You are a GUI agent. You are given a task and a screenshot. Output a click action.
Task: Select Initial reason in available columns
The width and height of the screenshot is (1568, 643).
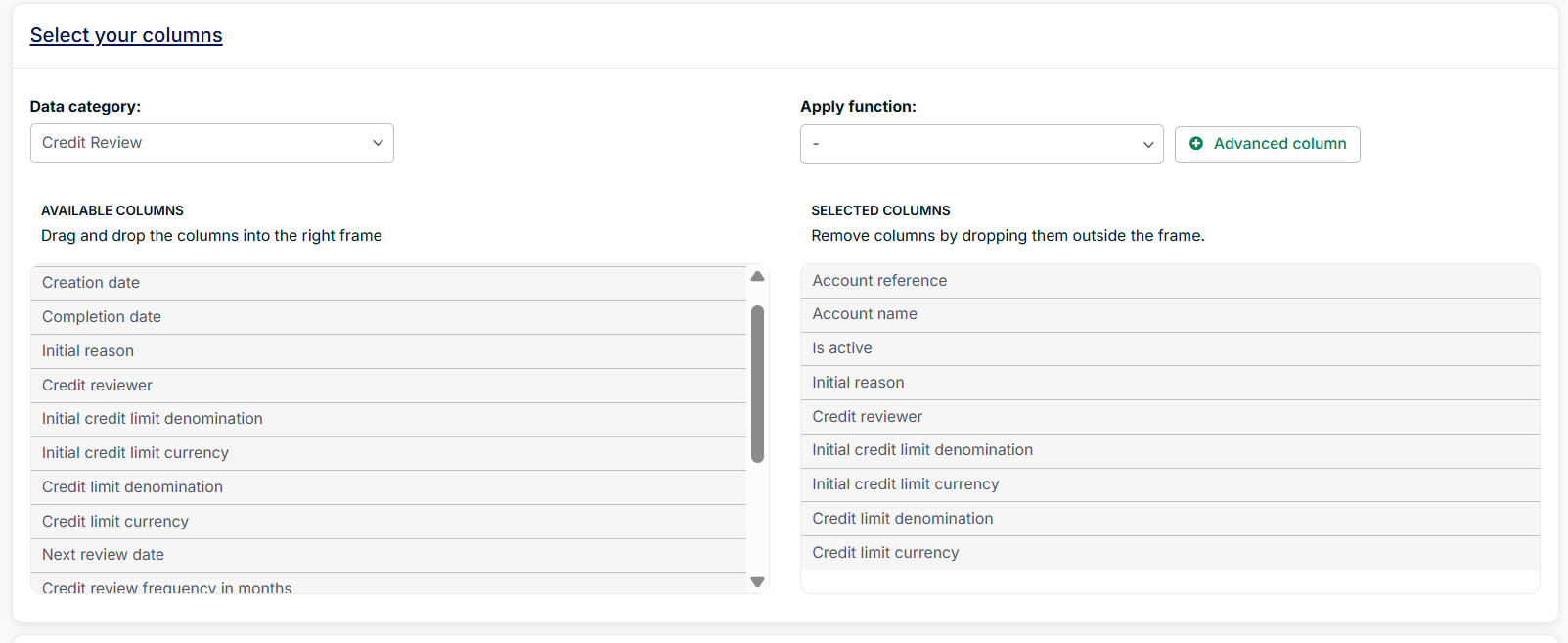pos(88,351)
